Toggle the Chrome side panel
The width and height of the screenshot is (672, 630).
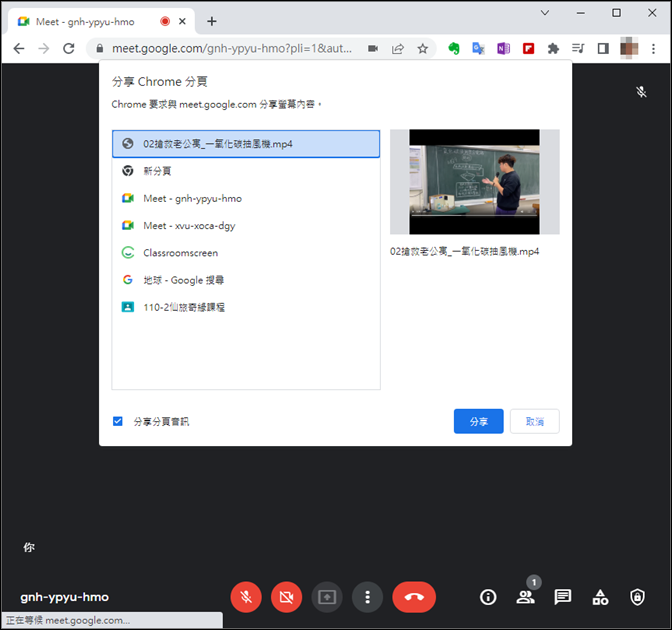(603, 48)
